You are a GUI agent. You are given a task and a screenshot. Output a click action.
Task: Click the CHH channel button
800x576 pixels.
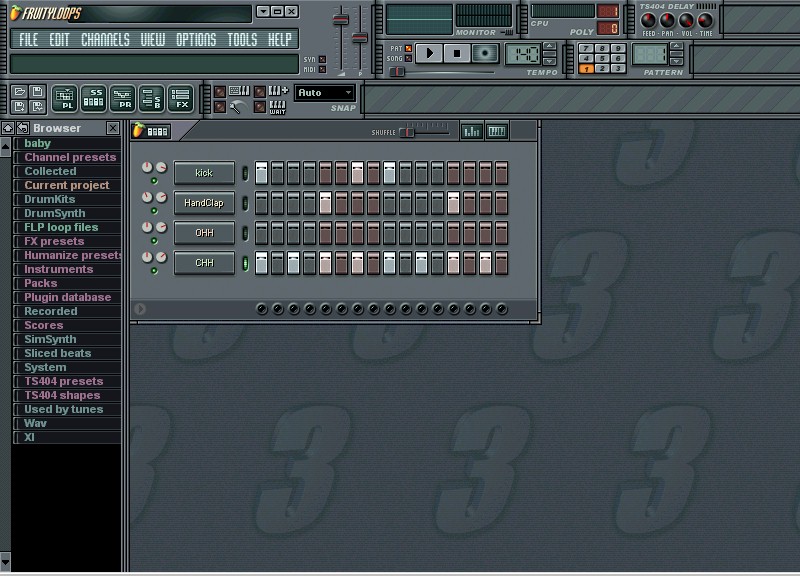[x=204, y=263]
